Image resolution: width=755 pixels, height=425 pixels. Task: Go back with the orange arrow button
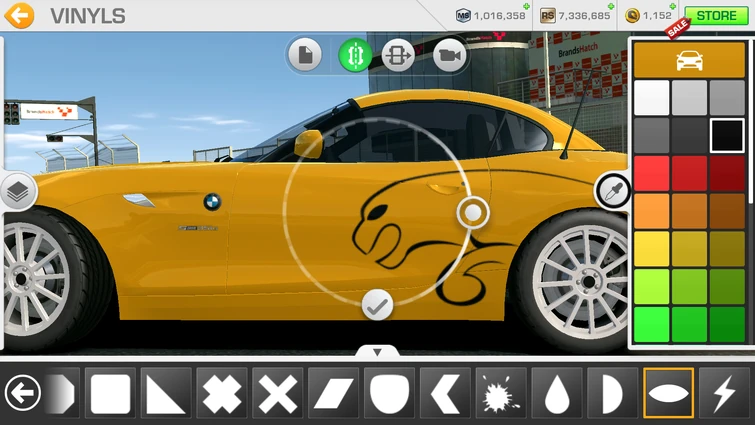(19, 15)
